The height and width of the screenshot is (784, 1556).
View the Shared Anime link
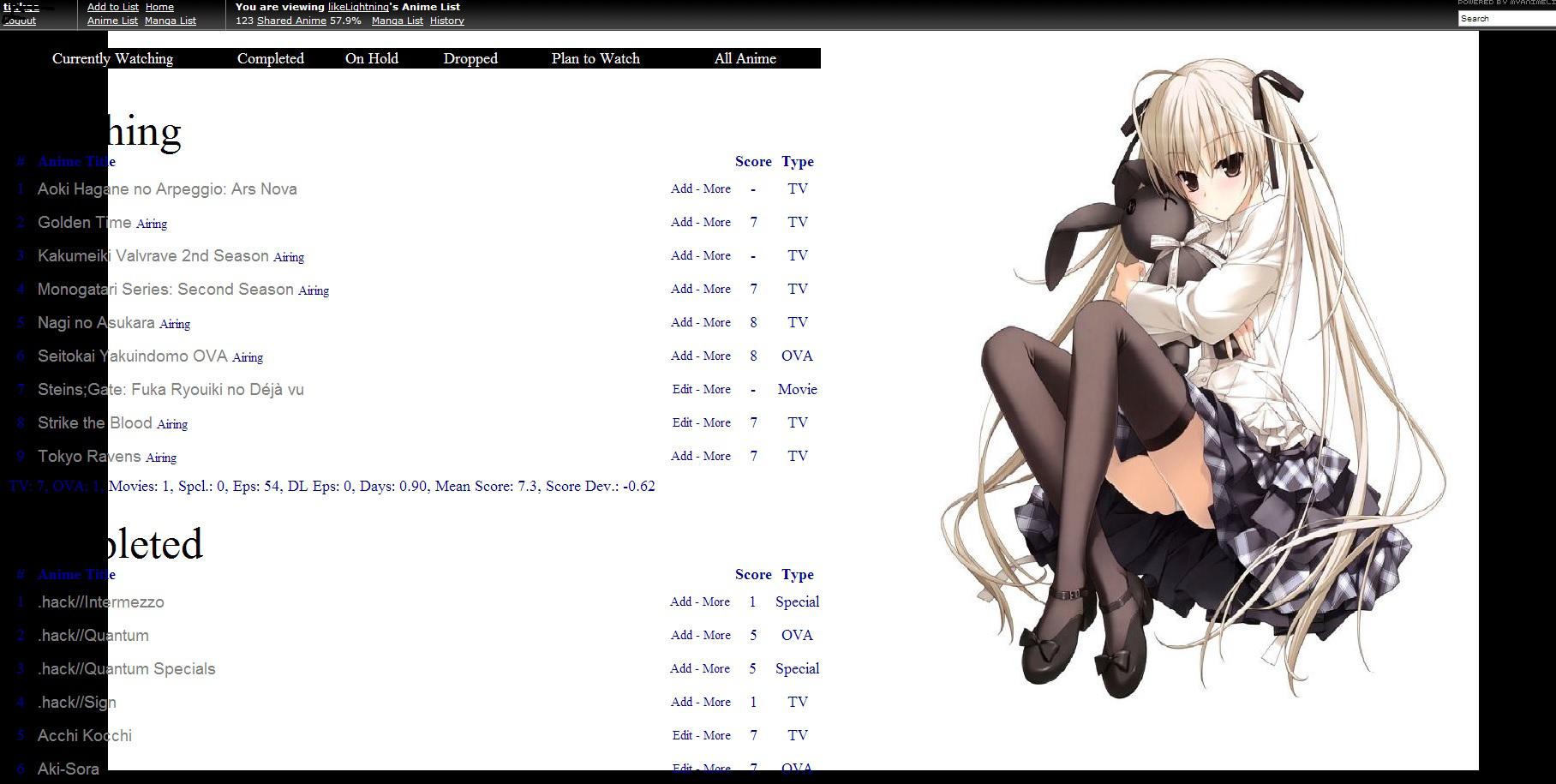tap(291, 21)
